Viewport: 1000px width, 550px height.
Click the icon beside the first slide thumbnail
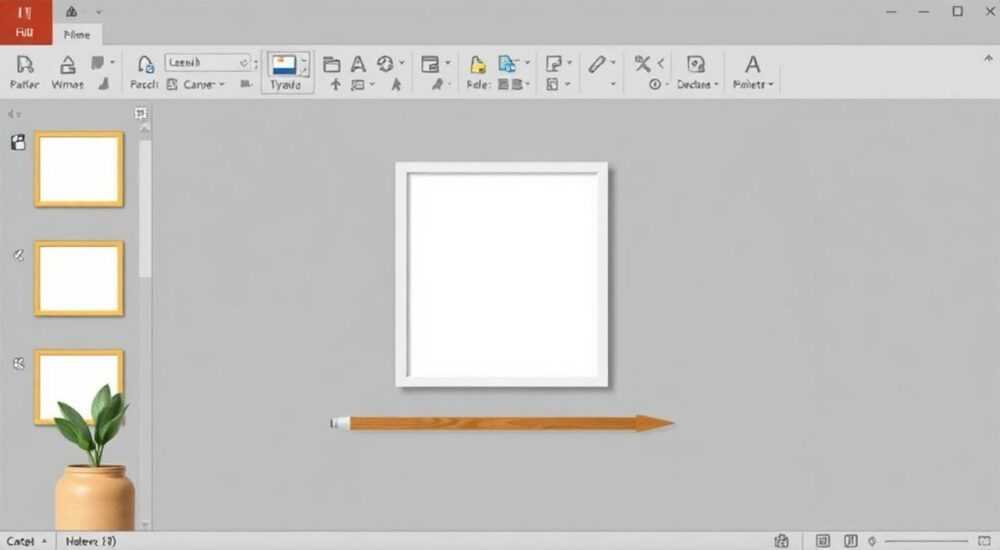(18, 142)
